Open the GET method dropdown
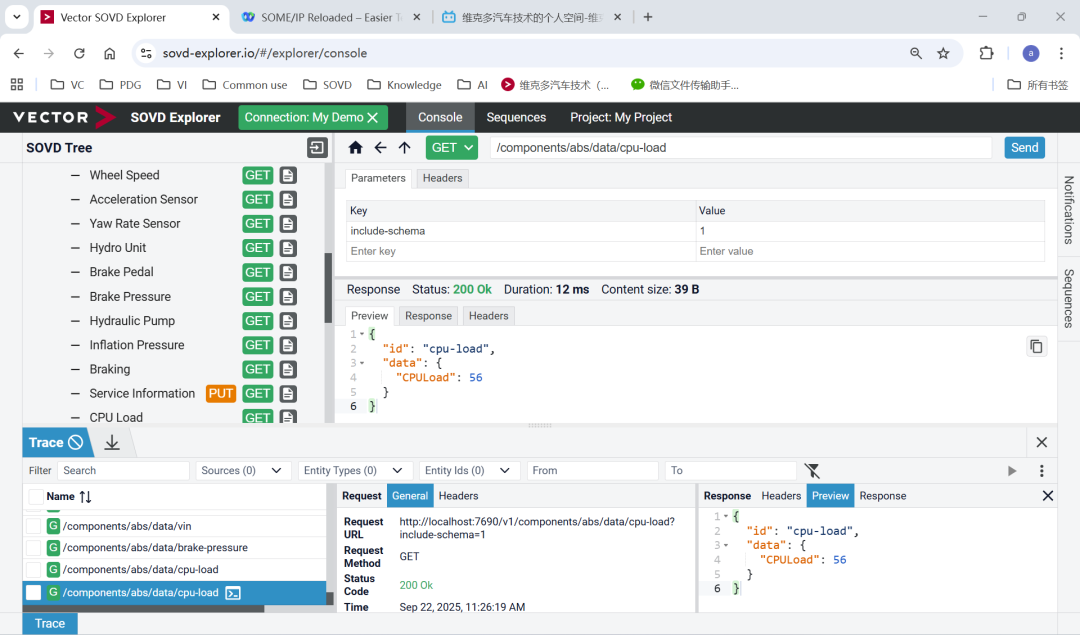Image resolution: width=1080 pixels, height=635 pixels. pyautogui.click(x=452, y=148)
